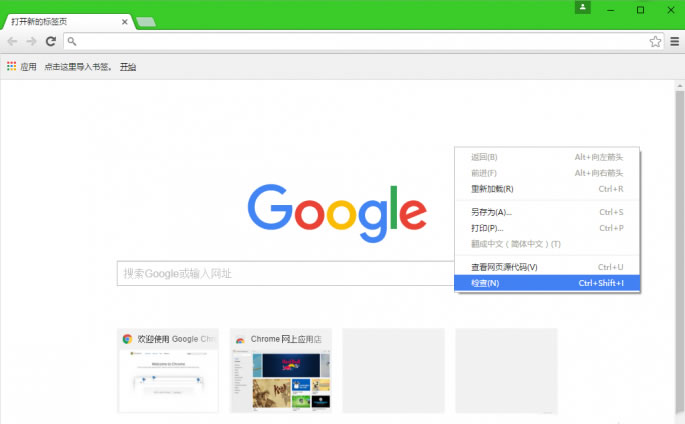Close the 打开新的标签页 tab
This screenshot has height=424, width=685.
coord(124,21)
